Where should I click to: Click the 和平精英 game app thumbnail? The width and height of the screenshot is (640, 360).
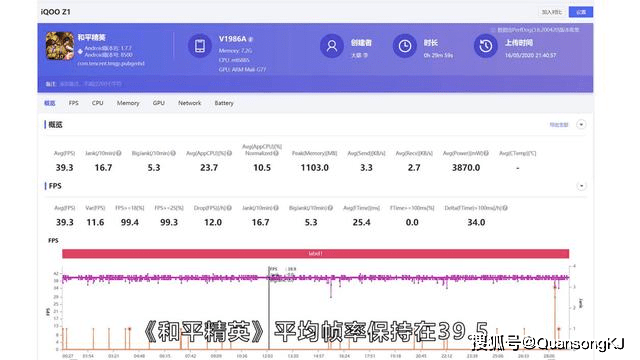pos(60,46)
